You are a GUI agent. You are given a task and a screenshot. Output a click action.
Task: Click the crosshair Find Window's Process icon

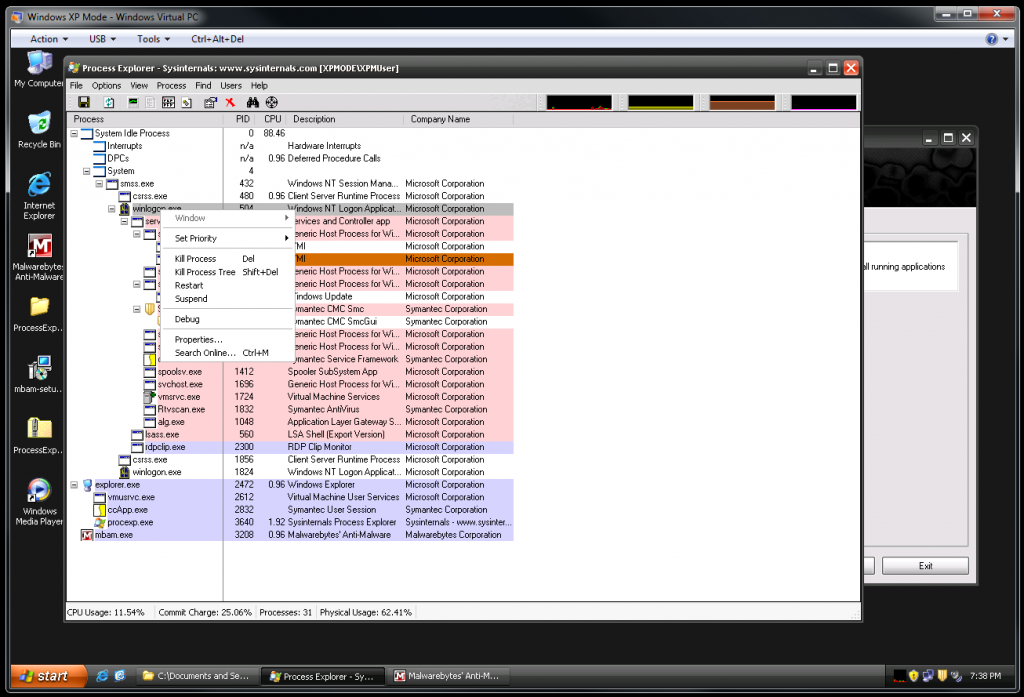tap(271, 103)
